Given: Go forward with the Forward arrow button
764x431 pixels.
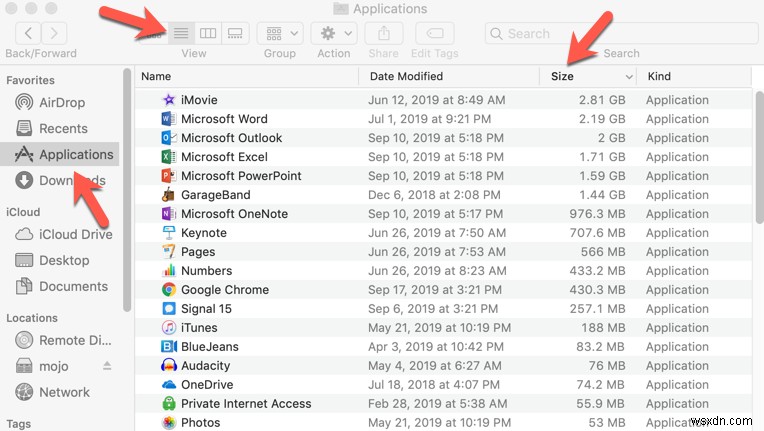Looking at the screenshot, I should pos(54,33).
